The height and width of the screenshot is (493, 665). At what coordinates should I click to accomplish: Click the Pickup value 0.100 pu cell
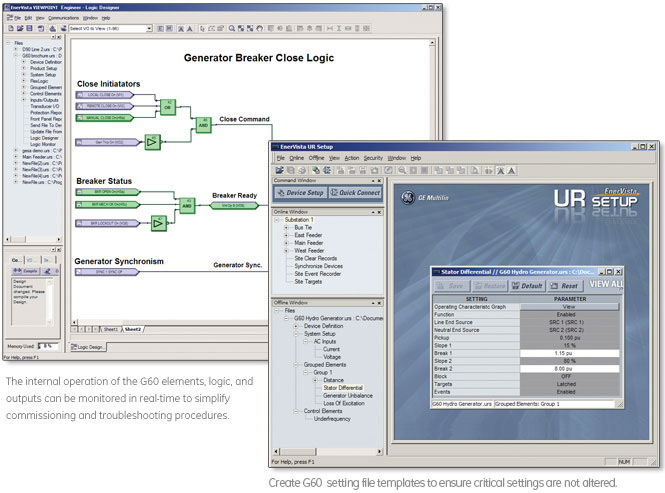tap(569, 338)
